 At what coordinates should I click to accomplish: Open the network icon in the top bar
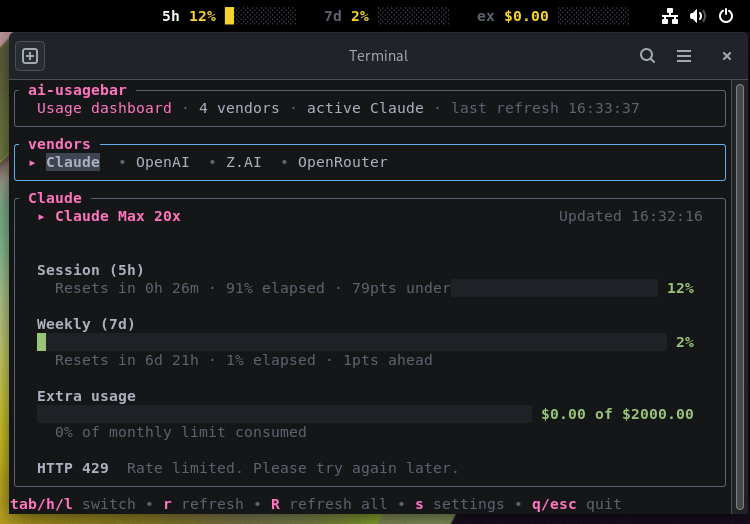(x=670, y=16)
